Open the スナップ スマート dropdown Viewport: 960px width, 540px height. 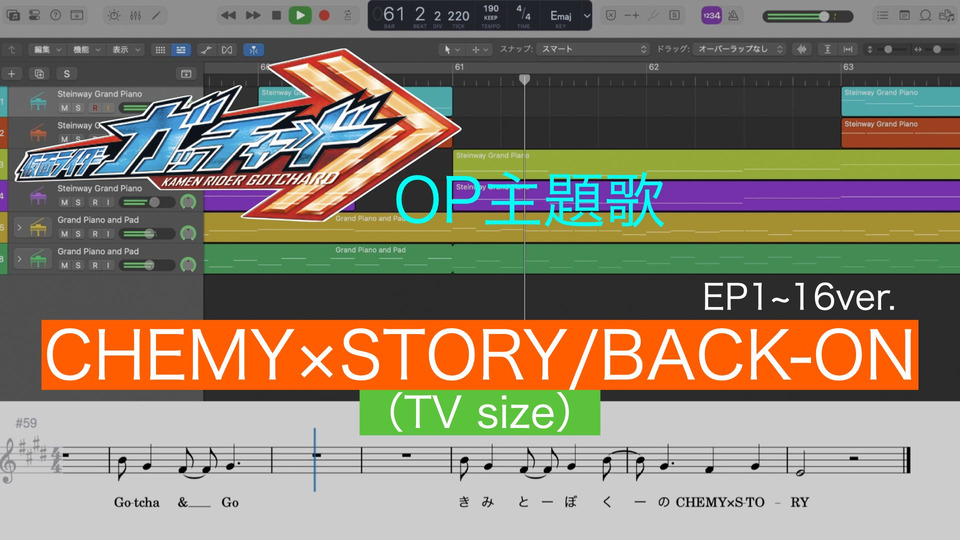(x=593, y=49)
